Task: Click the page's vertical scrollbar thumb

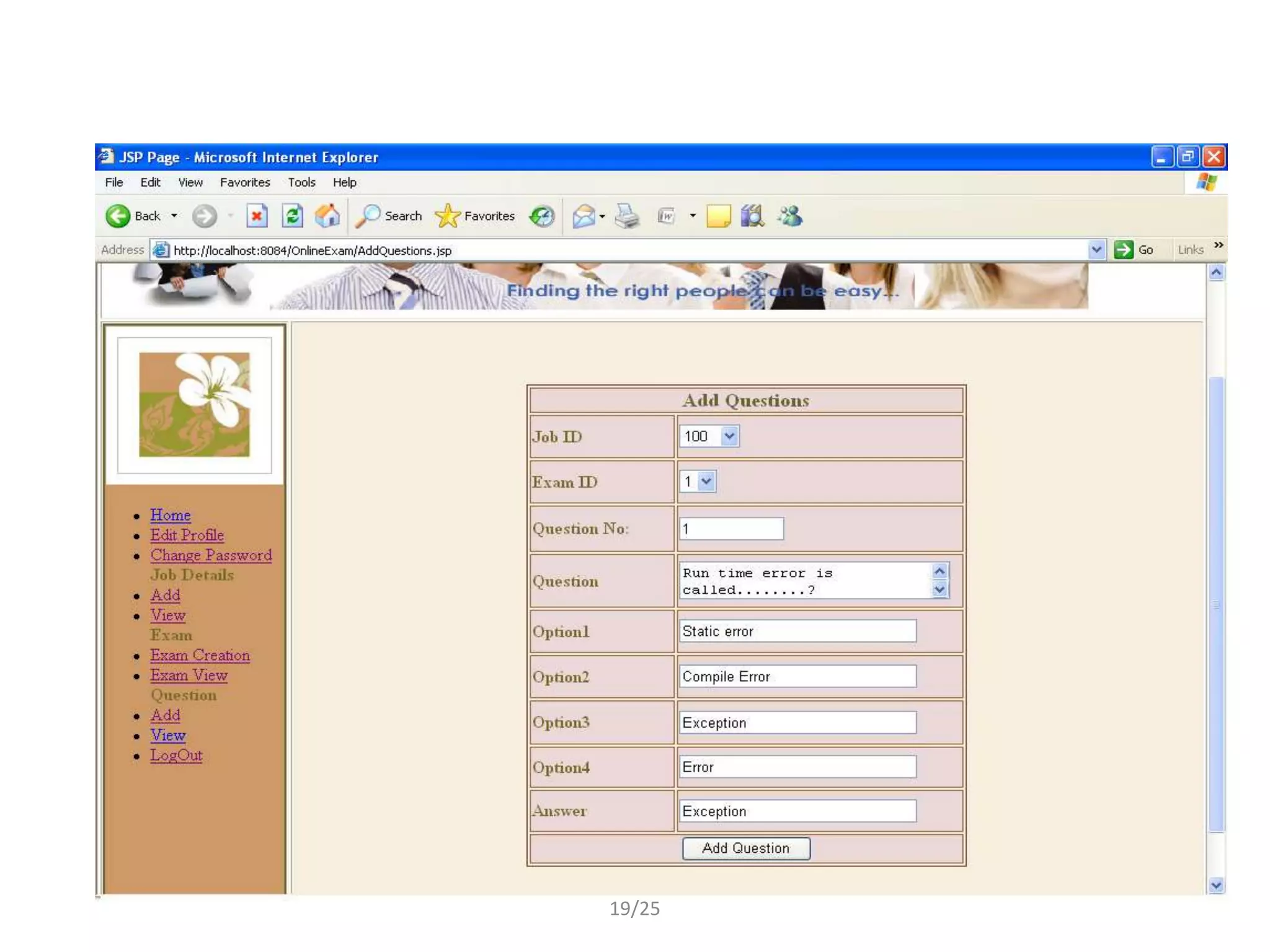Action: [1216, 604]
